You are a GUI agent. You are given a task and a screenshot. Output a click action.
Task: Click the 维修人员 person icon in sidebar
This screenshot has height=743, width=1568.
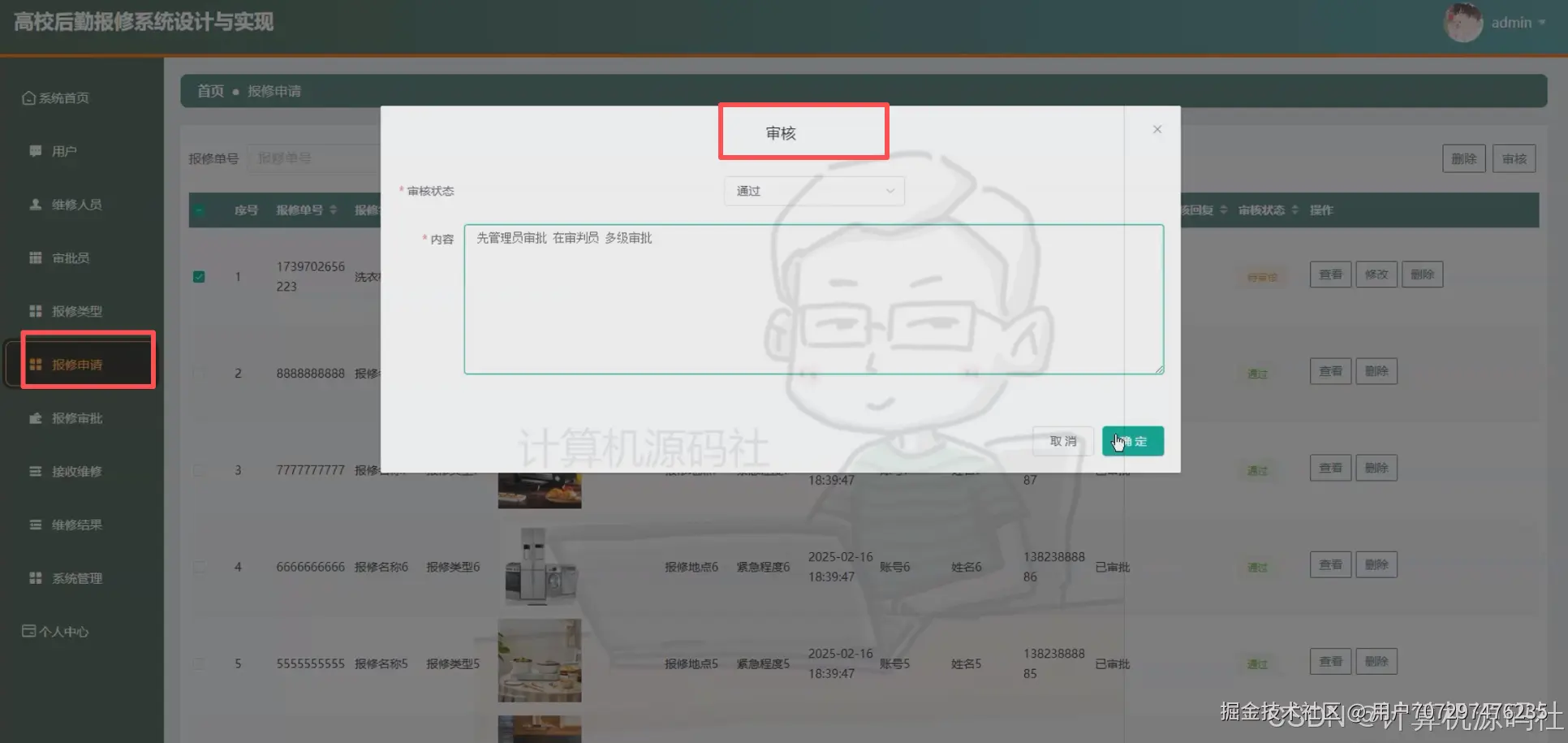(34, 204)
